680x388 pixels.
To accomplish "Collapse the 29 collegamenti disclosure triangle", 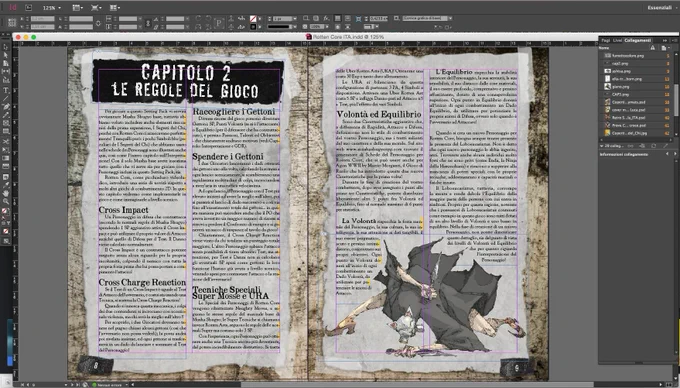I will coord(602,146).
